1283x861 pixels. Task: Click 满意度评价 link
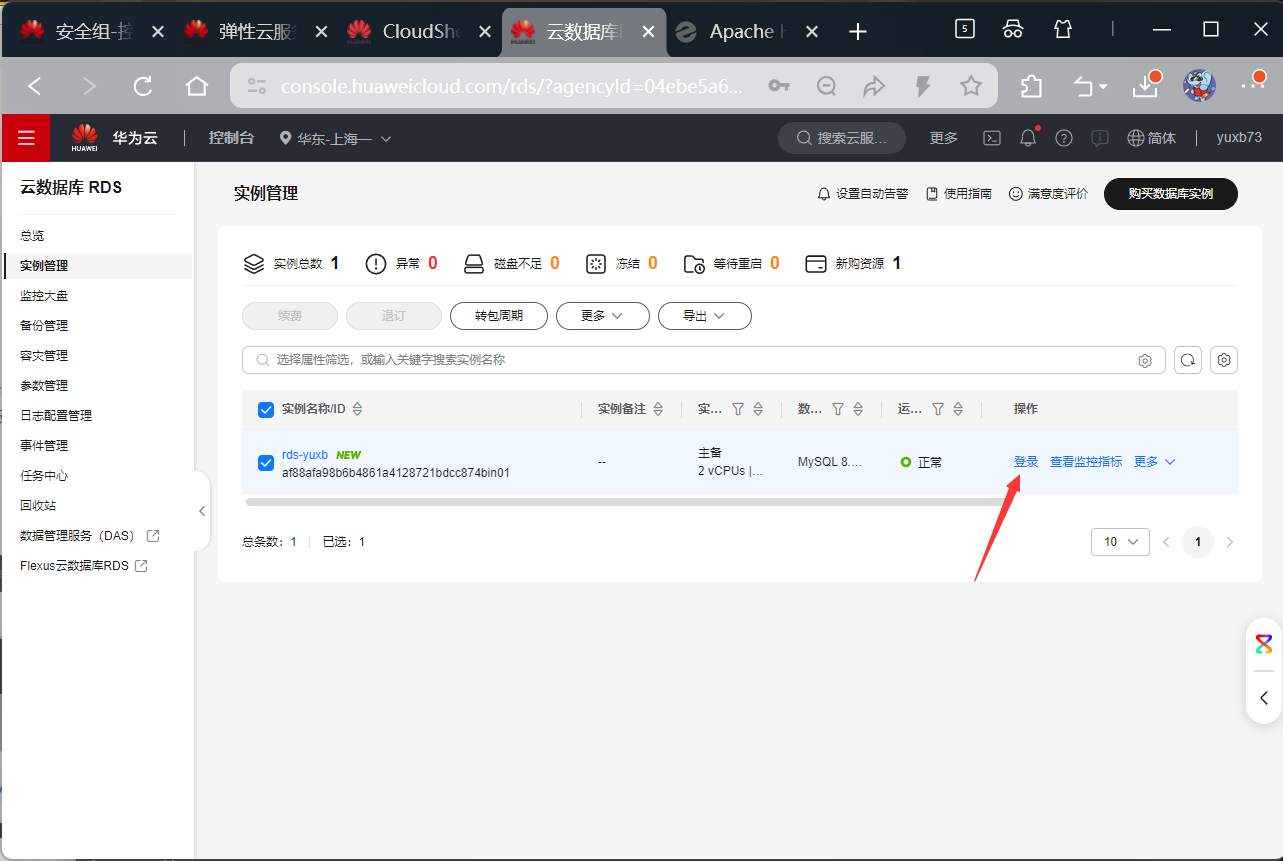click(1048, 194)
